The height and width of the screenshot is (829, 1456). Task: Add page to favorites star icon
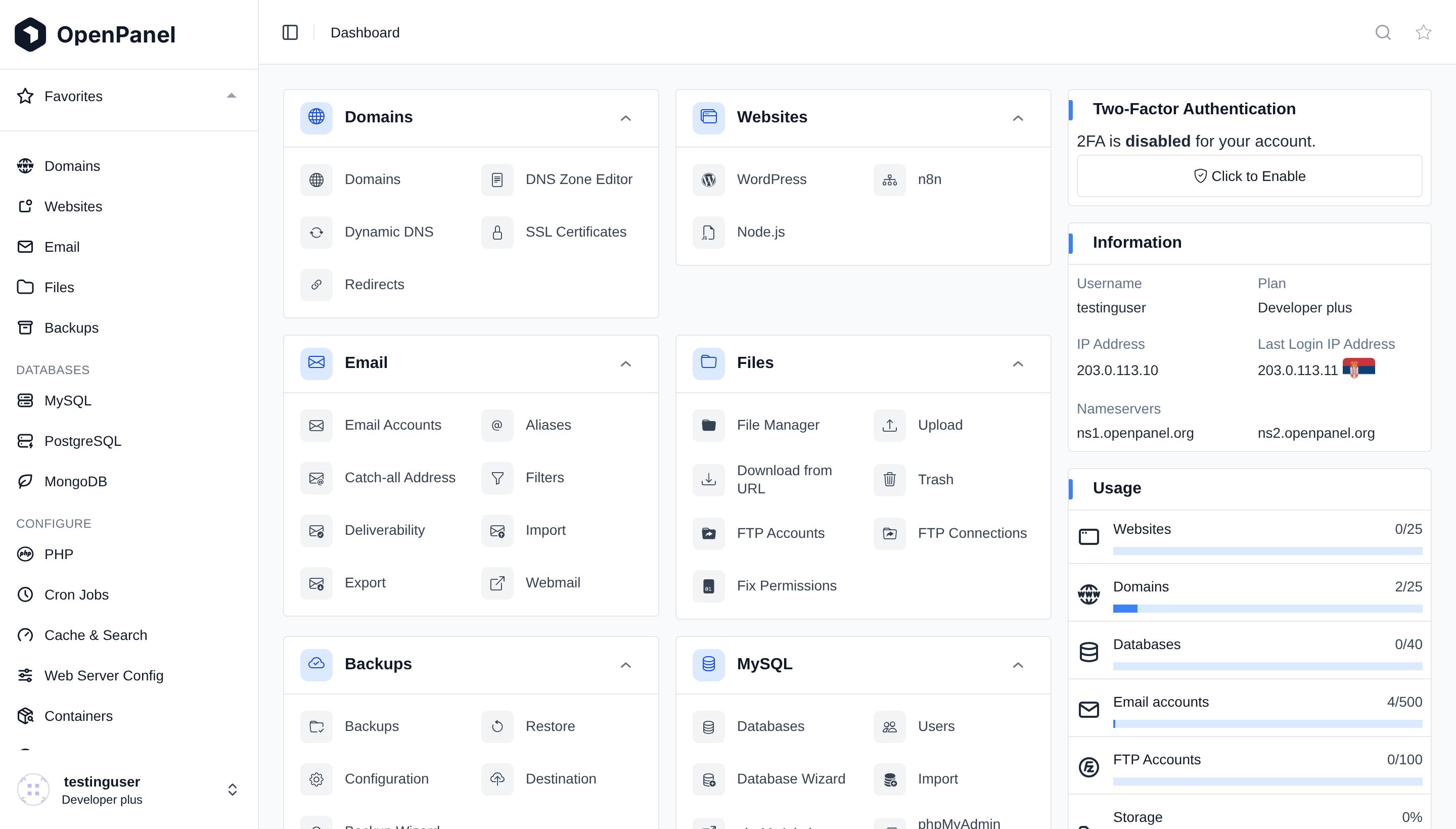pyautogui.click(x=1423, y=32)
